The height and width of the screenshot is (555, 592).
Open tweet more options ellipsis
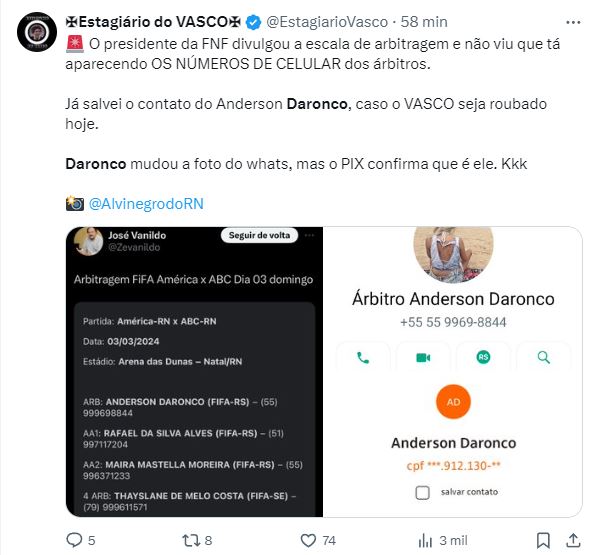(x=573, y=22)
